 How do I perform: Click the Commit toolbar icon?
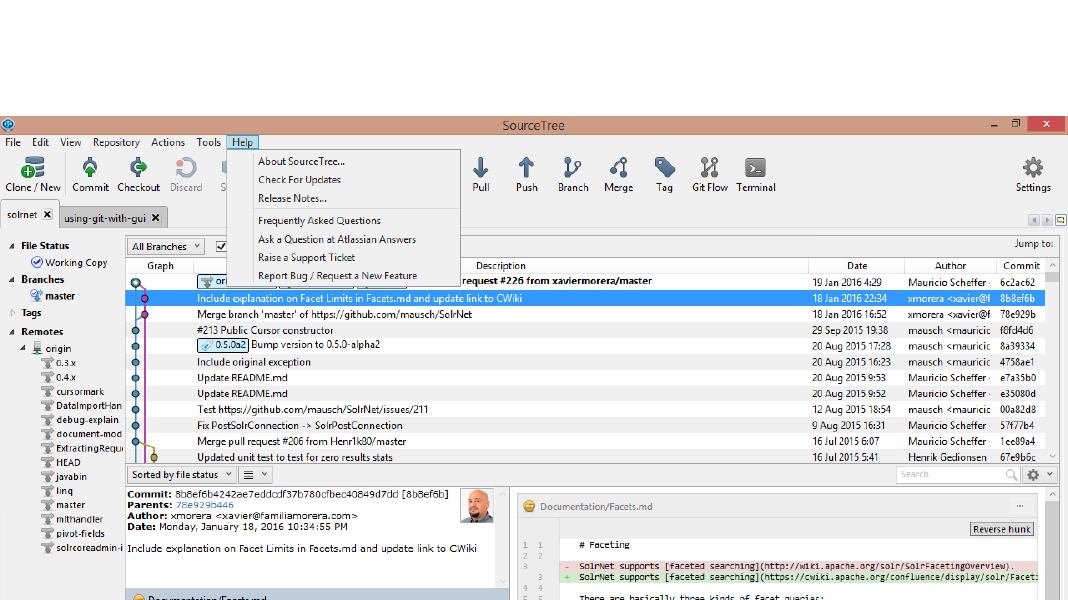[90, 174]
